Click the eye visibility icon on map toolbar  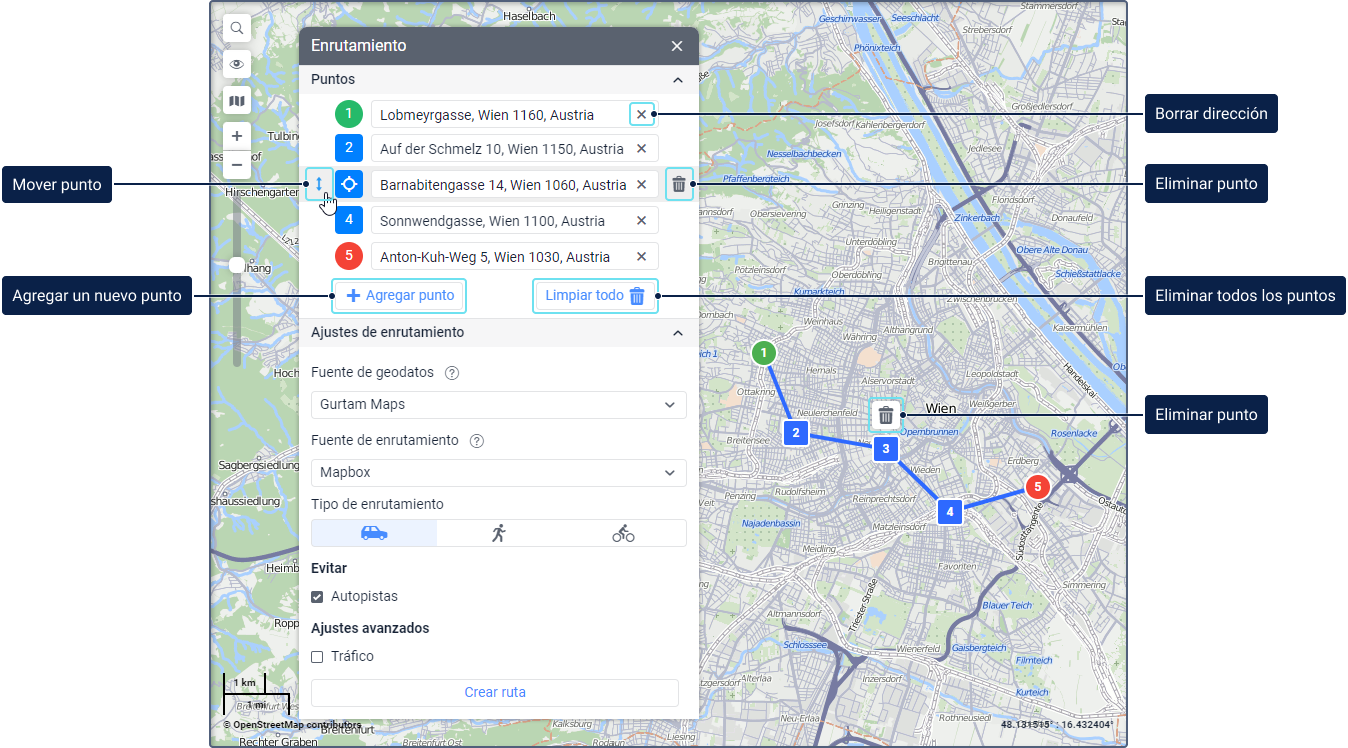point(237,65)
